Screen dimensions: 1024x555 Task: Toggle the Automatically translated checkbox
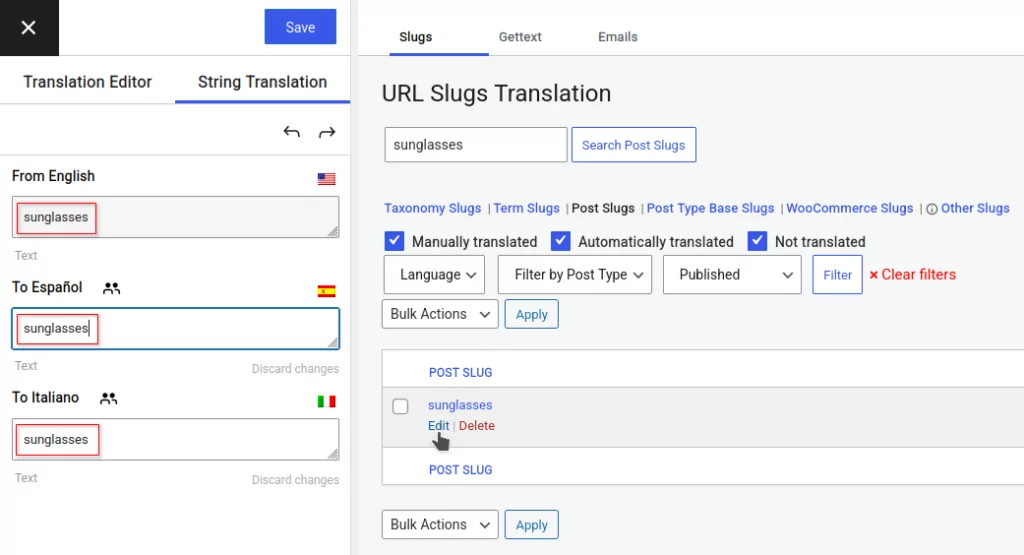[x=560, y=241]
